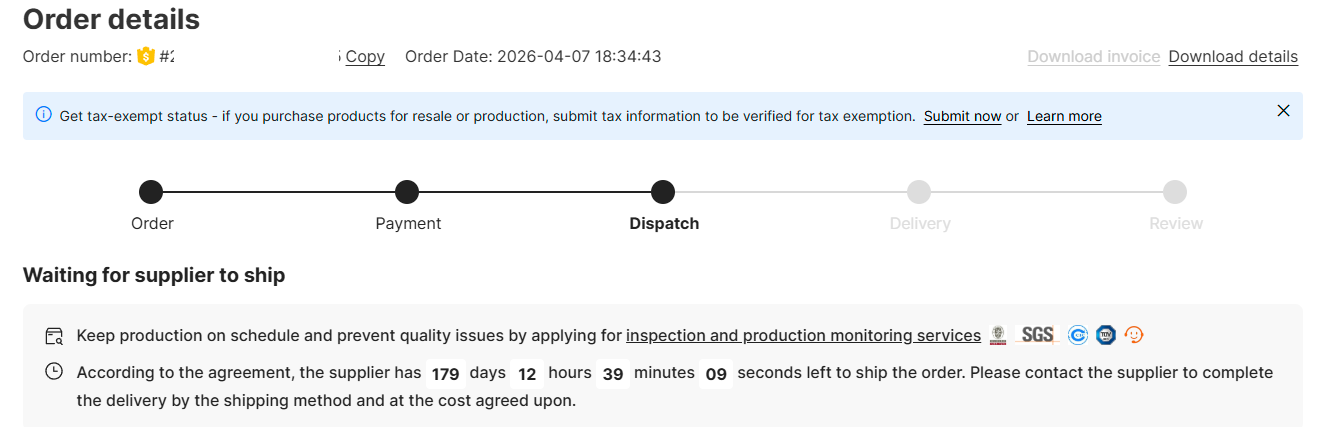Click the Bureau Veritas logo icon

point(998,335)
